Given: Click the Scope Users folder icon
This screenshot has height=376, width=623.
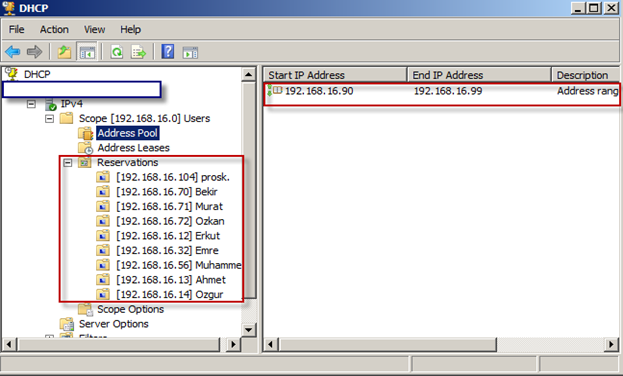Looking at the screenshot, I should [66, 118].
